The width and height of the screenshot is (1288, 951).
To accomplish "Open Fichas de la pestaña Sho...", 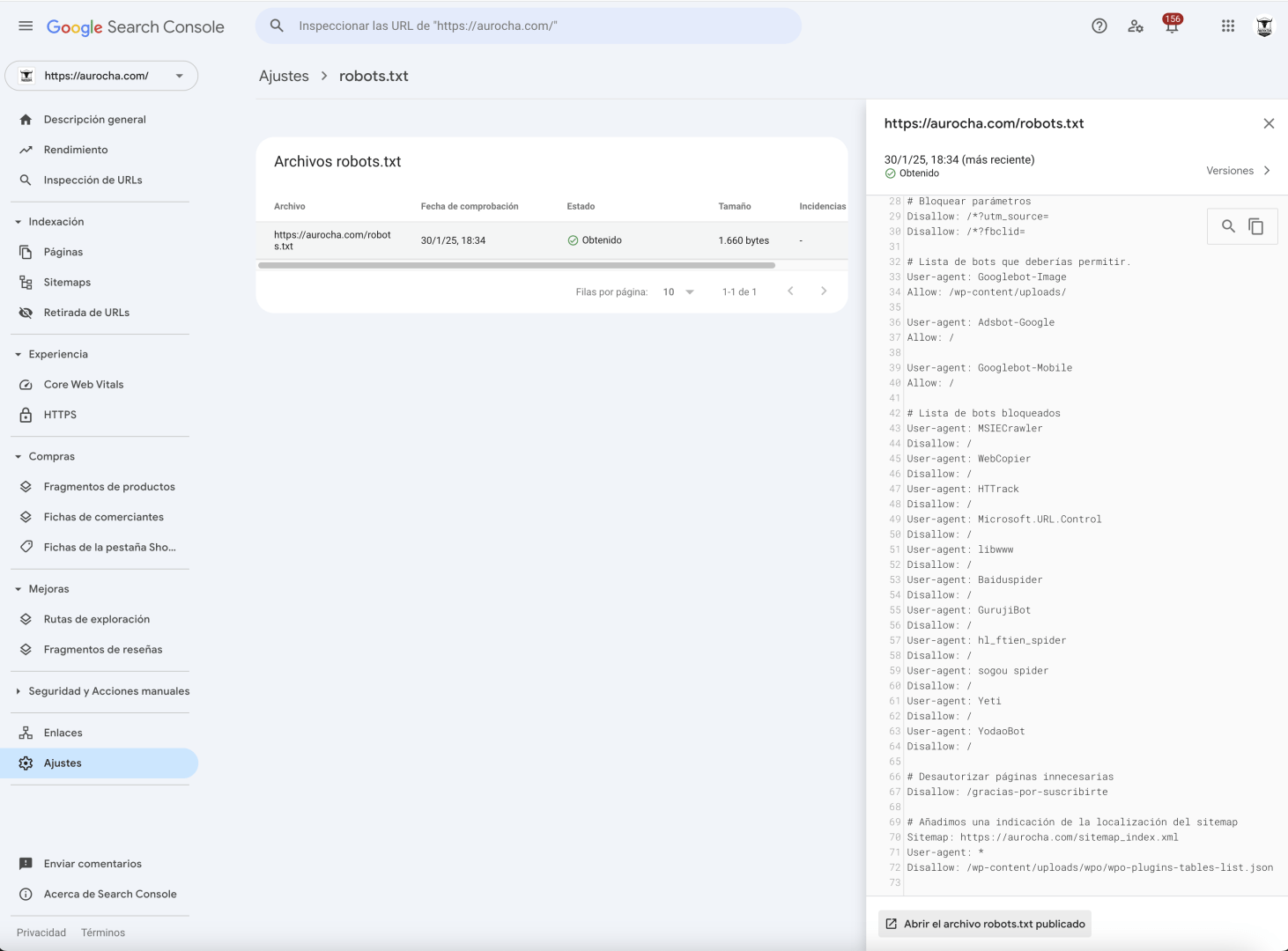I will point(110,548).
